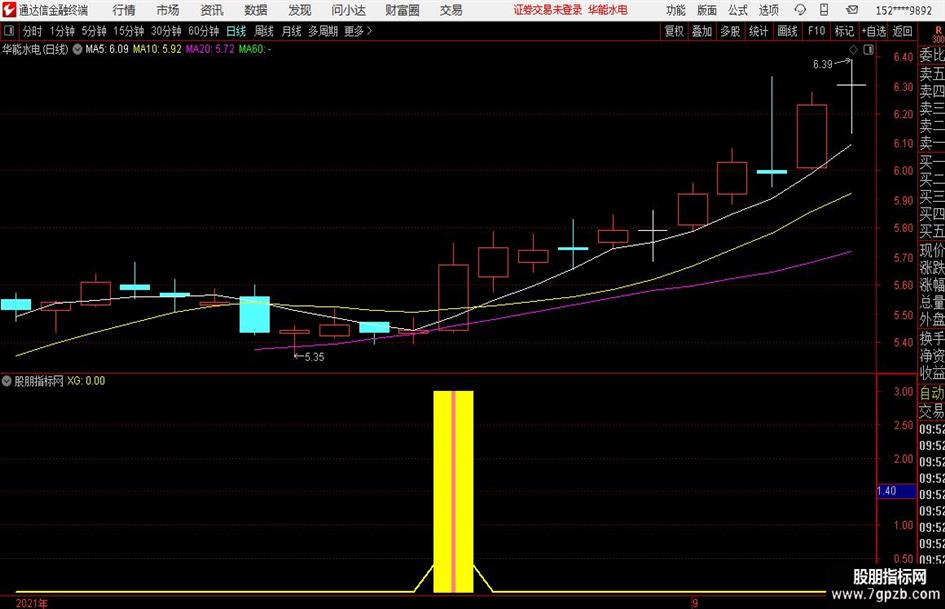This screenshot has width=945, height=609.
Task: Click the red 华能水电 stock name in the title bar
Action: tap(608, 10)
